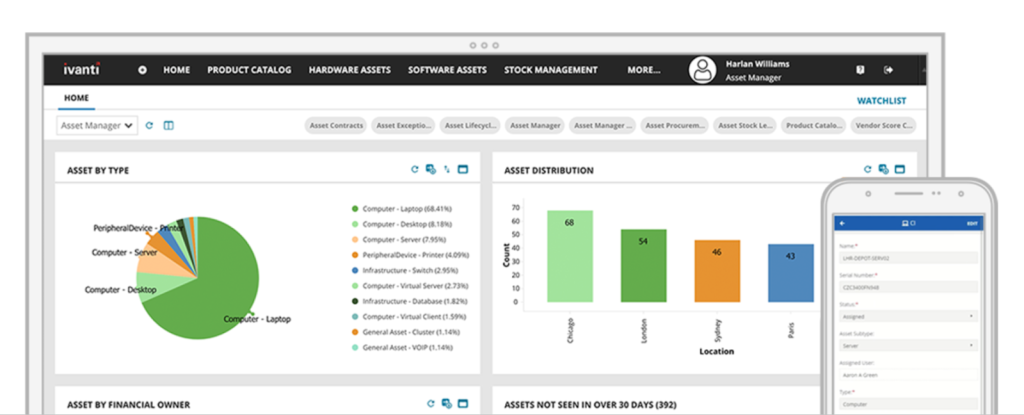Select the HOME tab below navbar

coord(76,98)
